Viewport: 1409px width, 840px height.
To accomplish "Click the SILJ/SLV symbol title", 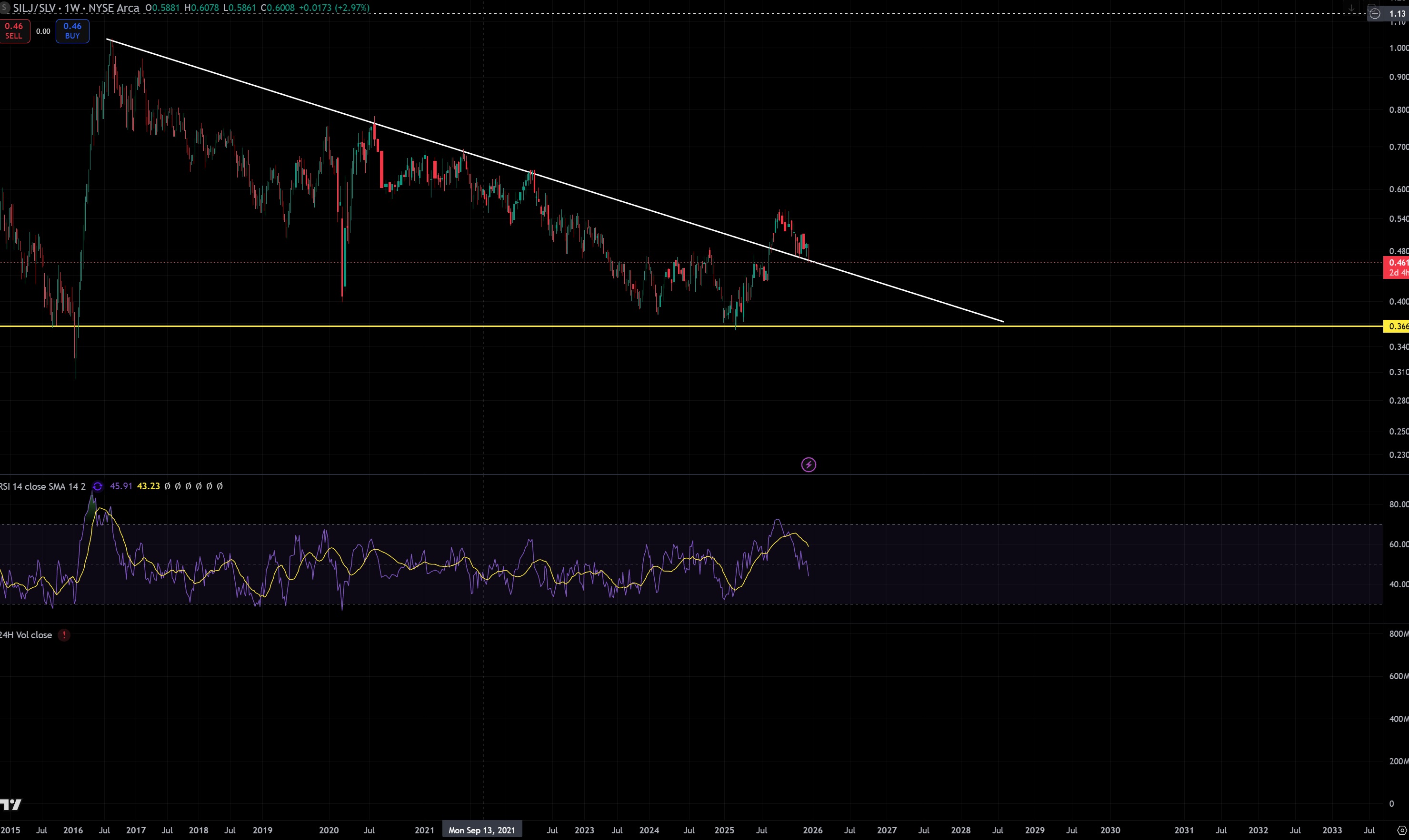I will point(34,8).
